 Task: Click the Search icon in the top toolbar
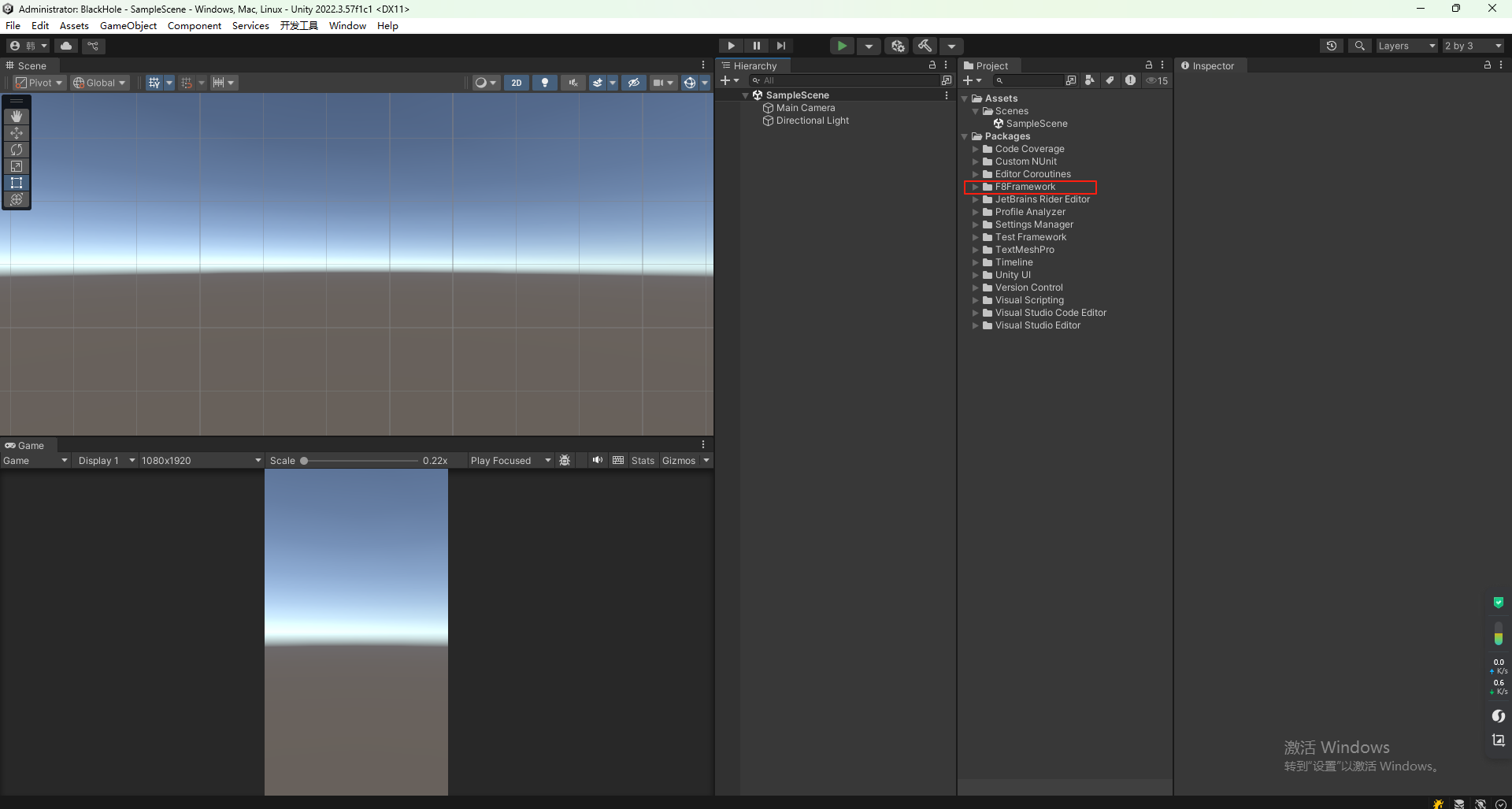[1360, 45]
